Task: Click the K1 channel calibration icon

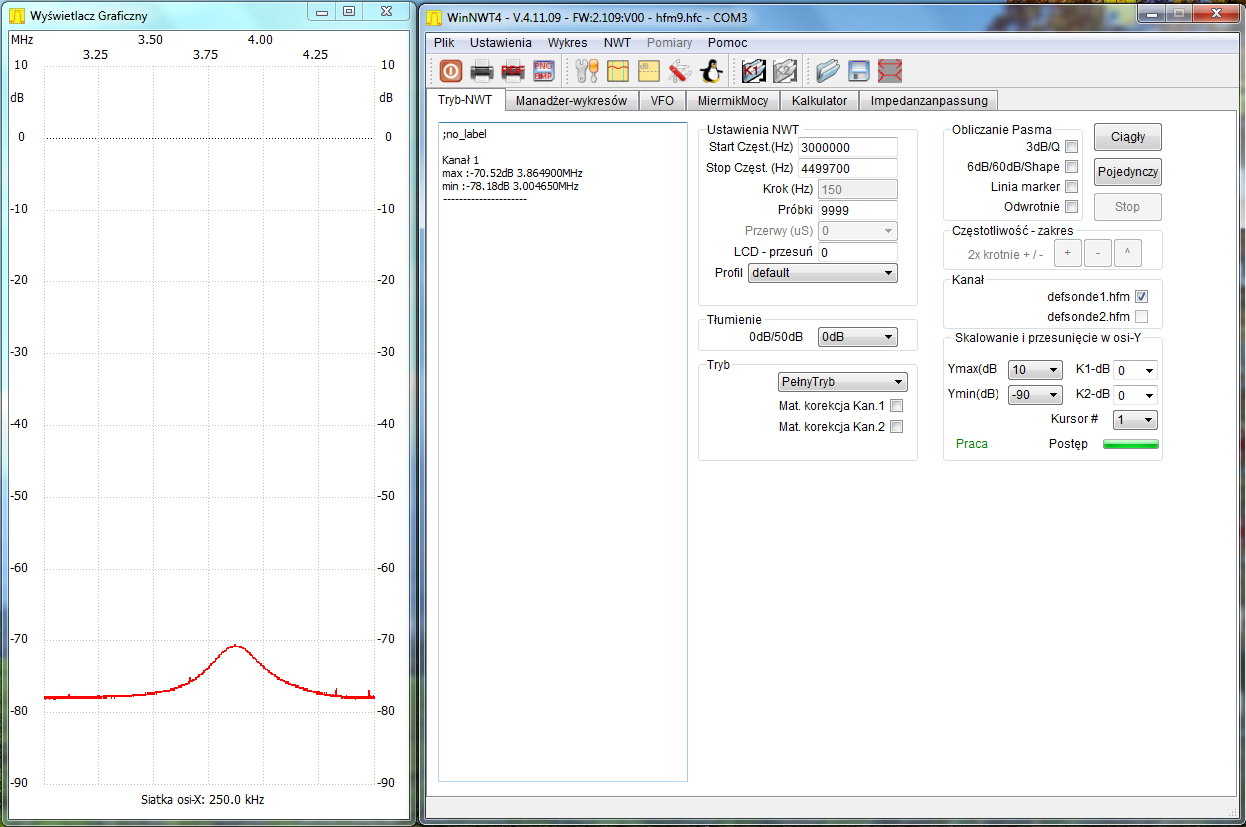Action: 753,71
